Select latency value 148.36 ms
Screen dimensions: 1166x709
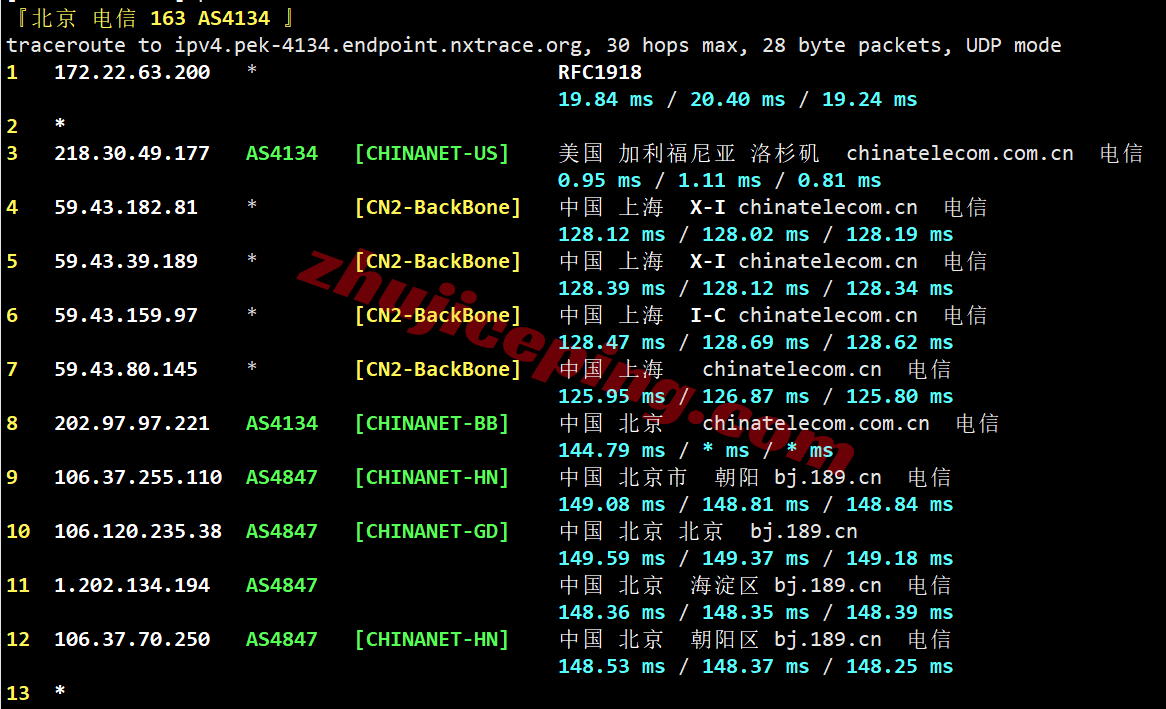coord(611,612)
